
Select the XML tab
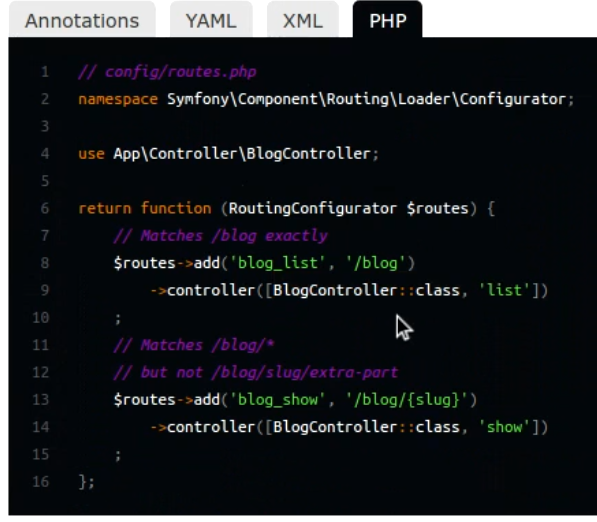pyautogui.click(x=303, y=20)
